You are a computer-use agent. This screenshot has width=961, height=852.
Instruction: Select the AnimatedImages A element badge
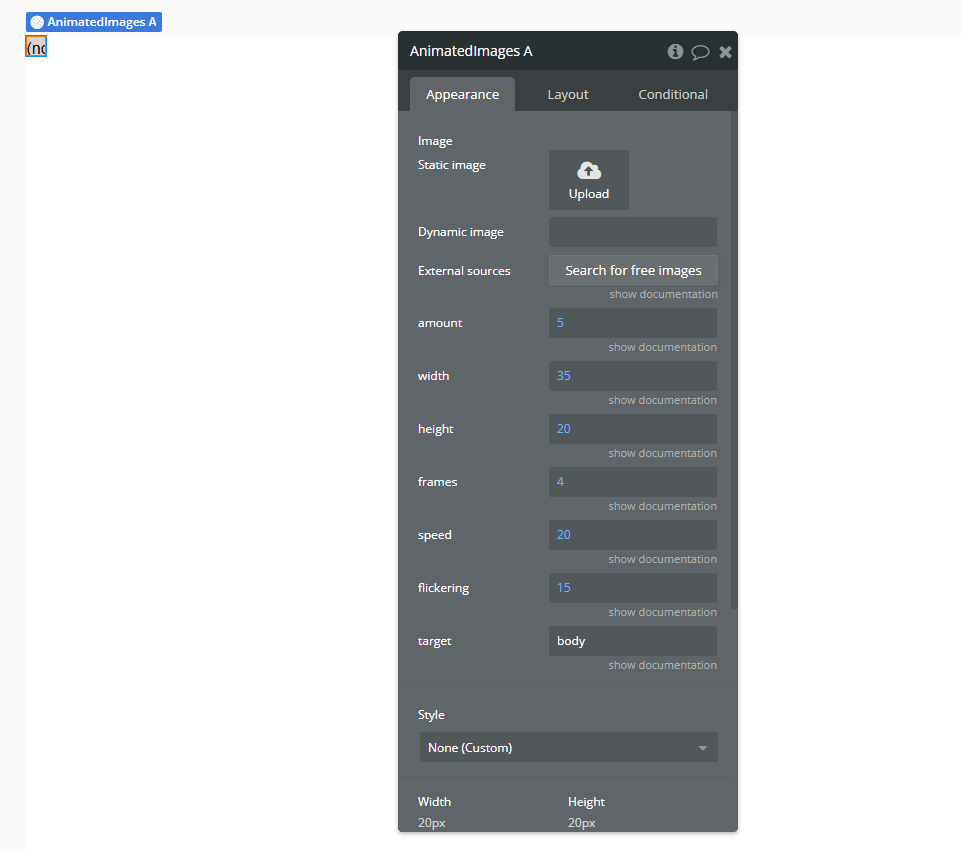tap(93, 21)
